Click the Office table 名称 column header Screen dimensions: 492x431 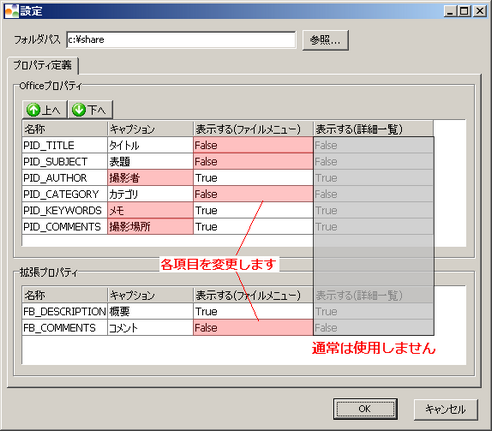pos(65,129)
